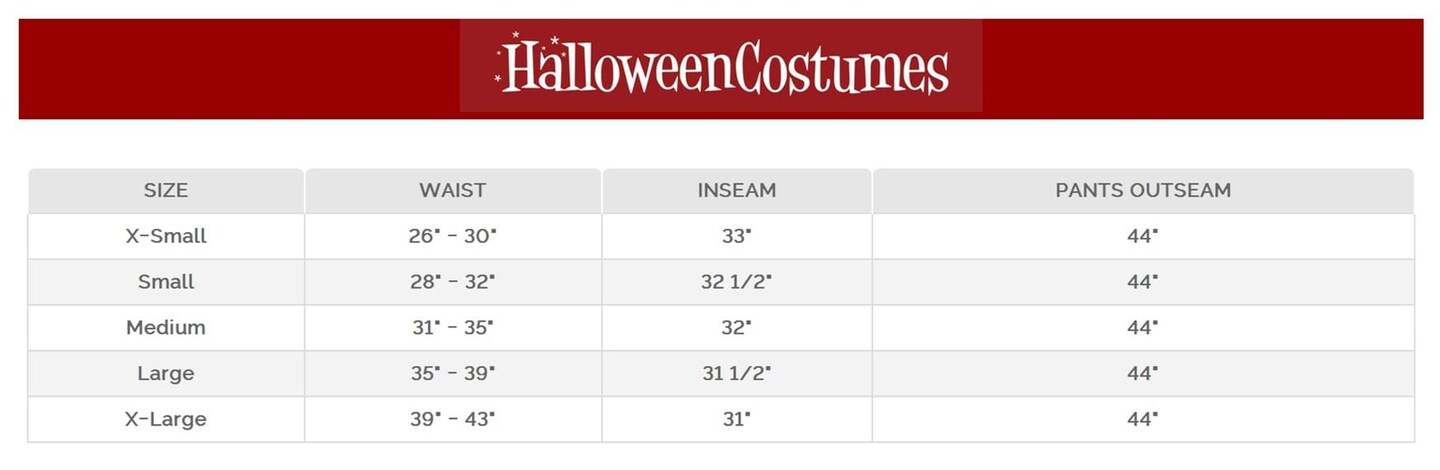Click the 31 1/2" inseam cell
Screen dimensions: 1440x470
(x=737, y=373)
